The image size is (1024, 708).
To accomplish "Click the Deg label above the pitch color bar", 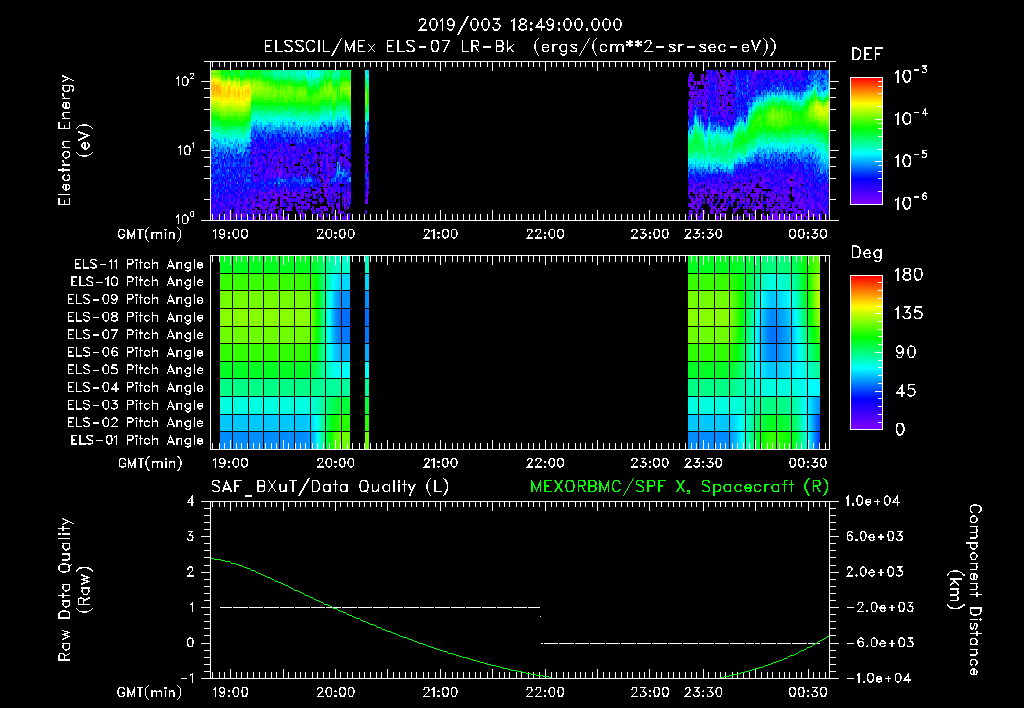I will [x=866, y=253].
